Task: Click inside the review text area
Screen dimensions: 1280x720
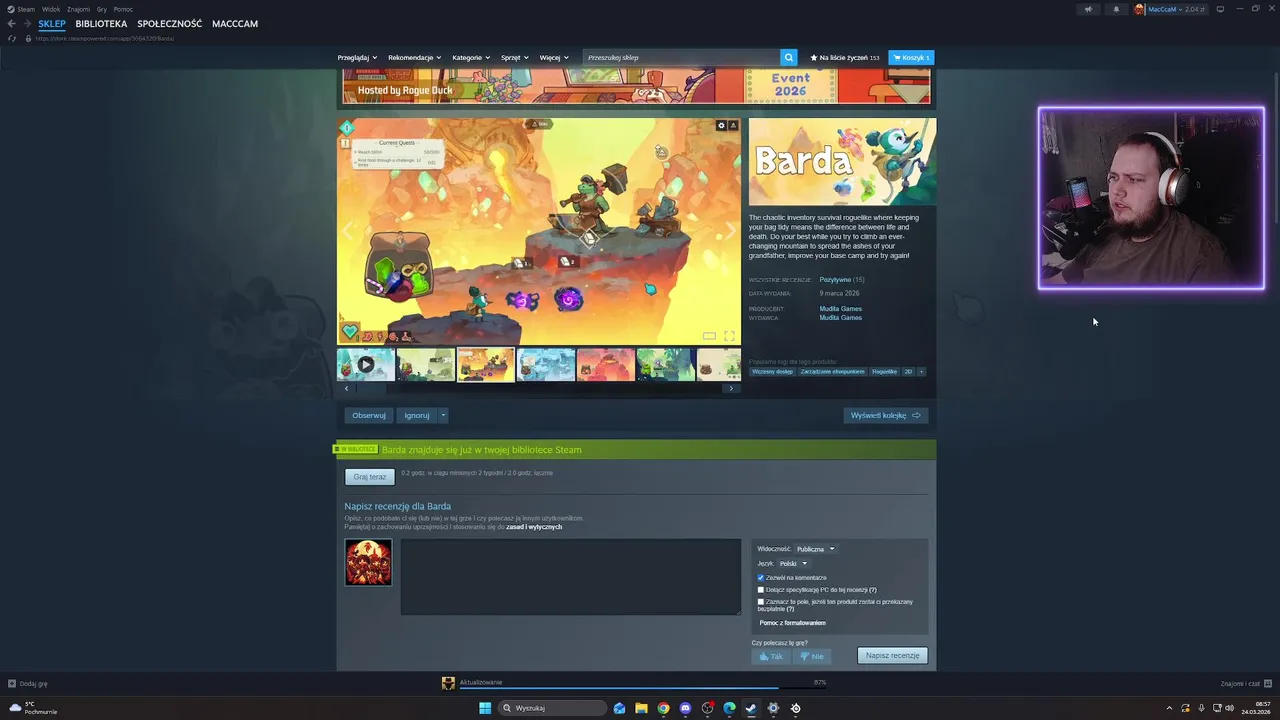Action: click(571, 577)
